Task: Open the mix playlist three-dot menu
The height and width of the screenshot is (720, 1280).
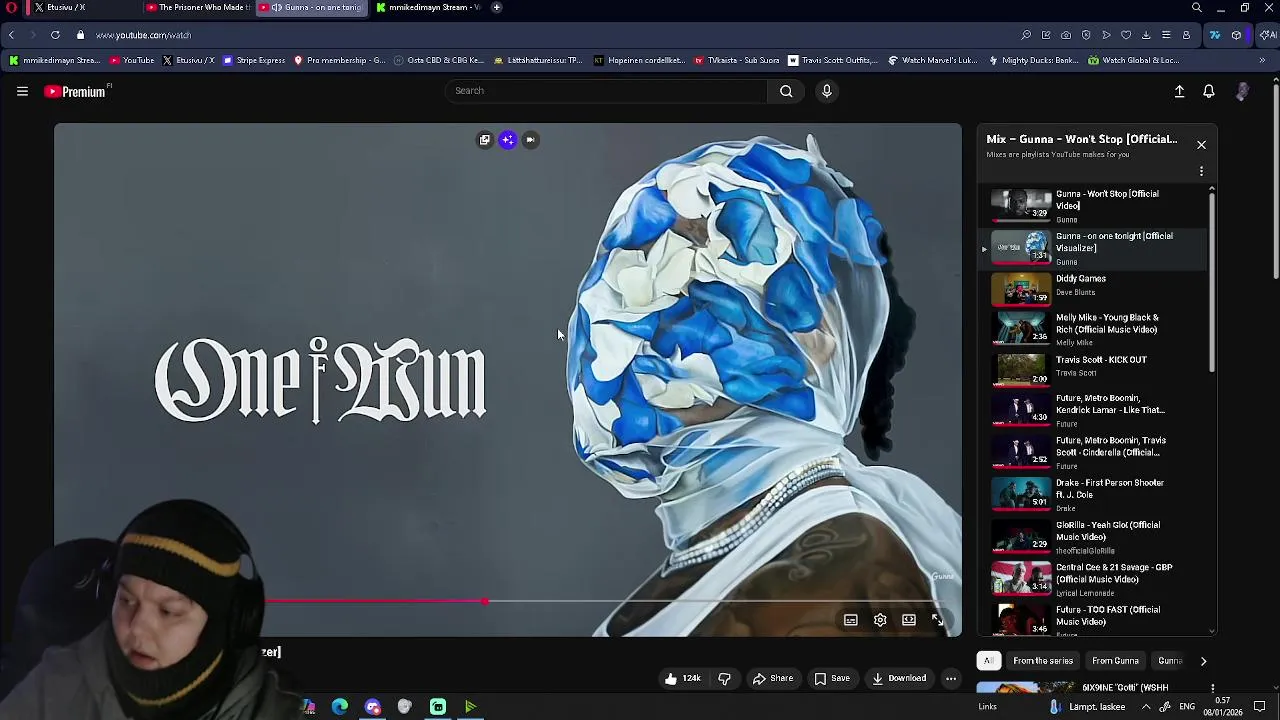Action: 1201,171
